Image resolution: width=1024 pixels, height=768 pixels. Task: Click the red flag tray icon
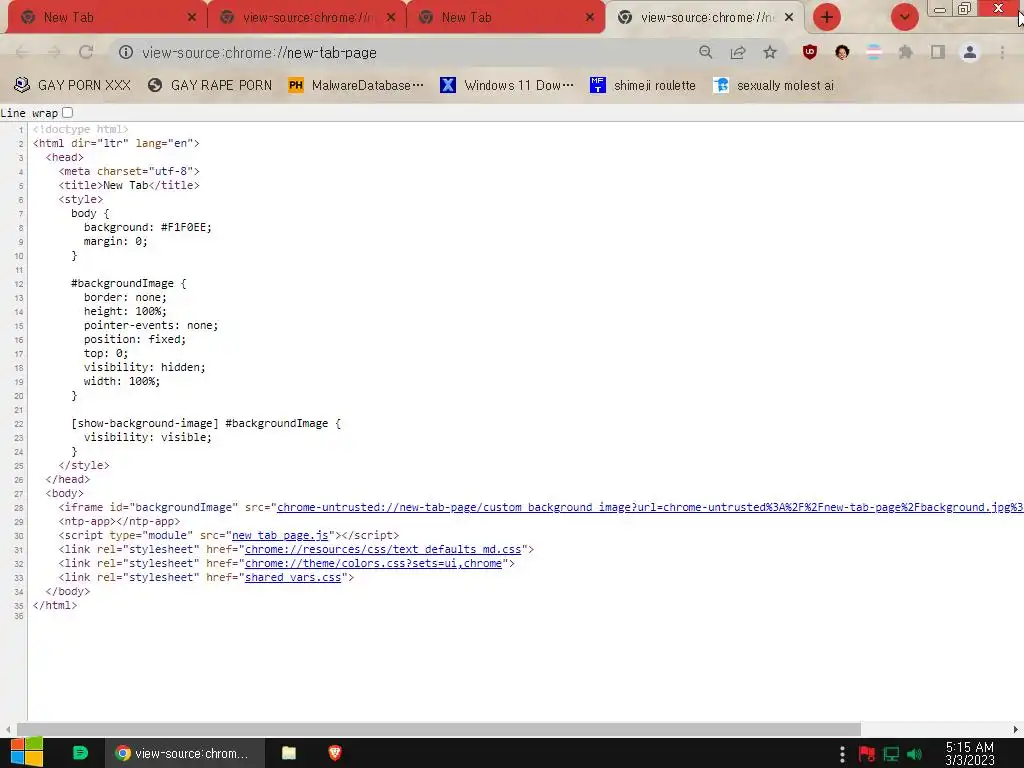(867, 754)
